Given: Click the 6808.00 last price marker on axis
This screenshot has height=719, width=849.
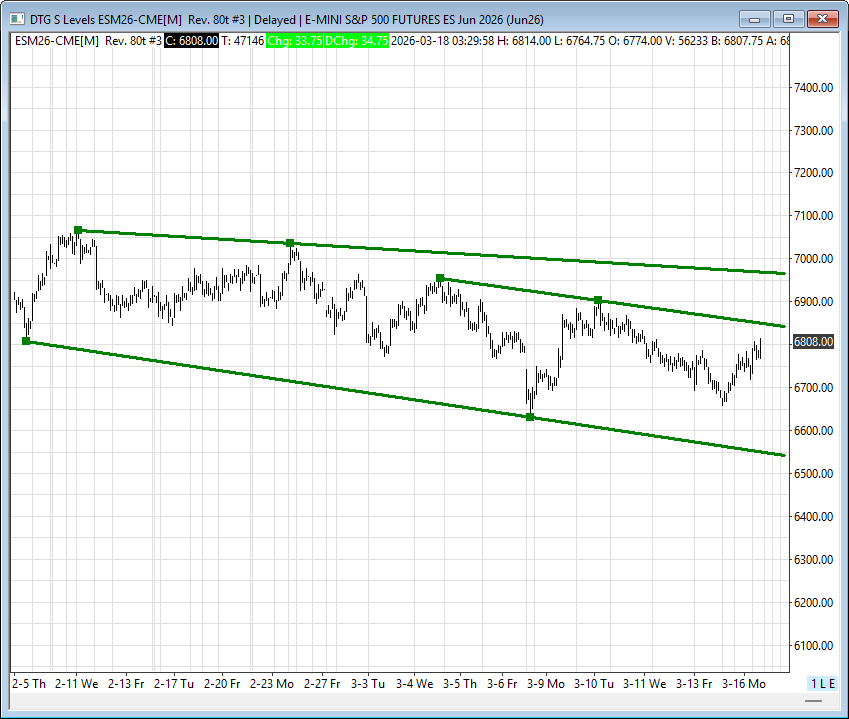Looking at the screenshot, I should tap(813, 342).
